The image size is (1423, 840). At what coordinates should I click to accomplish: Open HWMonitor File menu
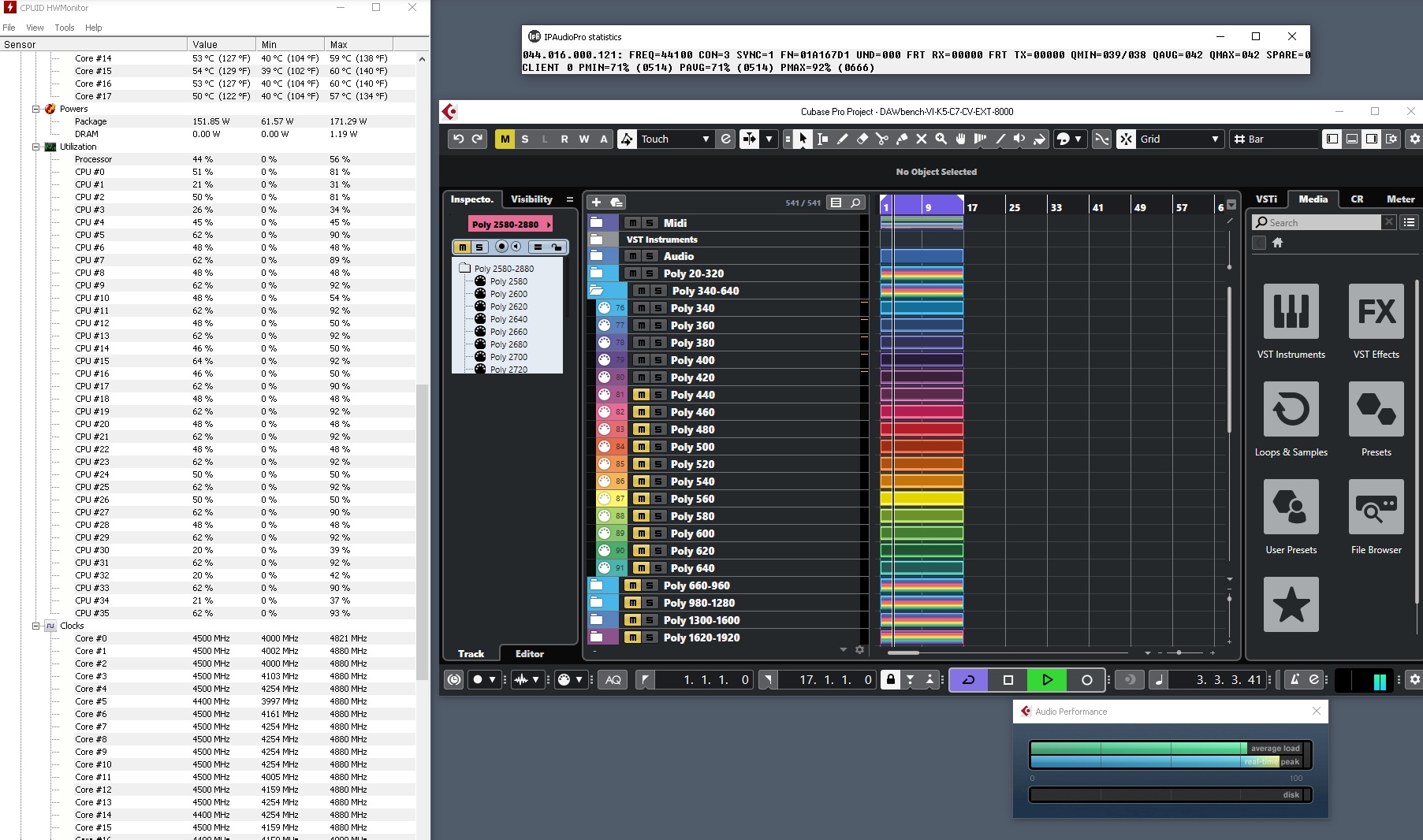[9, 28]
